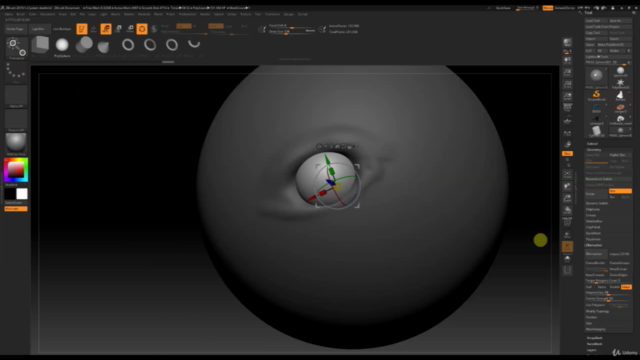Click the Divide button
This screenshot has width=640, height=360.
[x=596, y=194]
